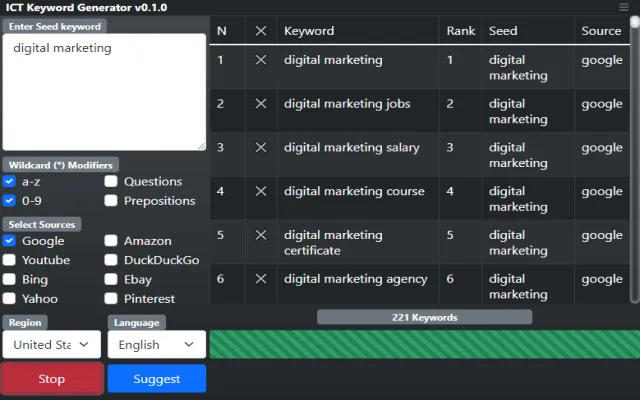The image size is (640, 400).
Task: Tick the Amazon source checkbox
Action: pos(111,241)
